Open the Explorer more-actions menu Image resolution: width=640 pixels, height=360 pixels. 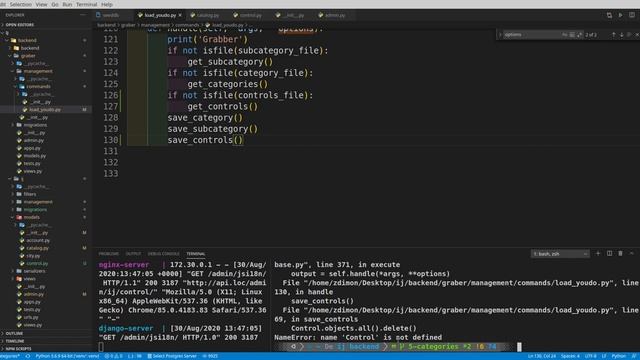tap(83, 15)
